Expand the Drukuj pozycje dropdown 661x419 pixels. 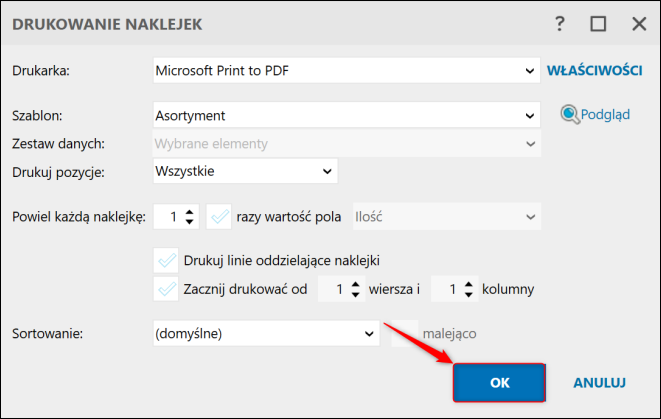pos(245,171)
